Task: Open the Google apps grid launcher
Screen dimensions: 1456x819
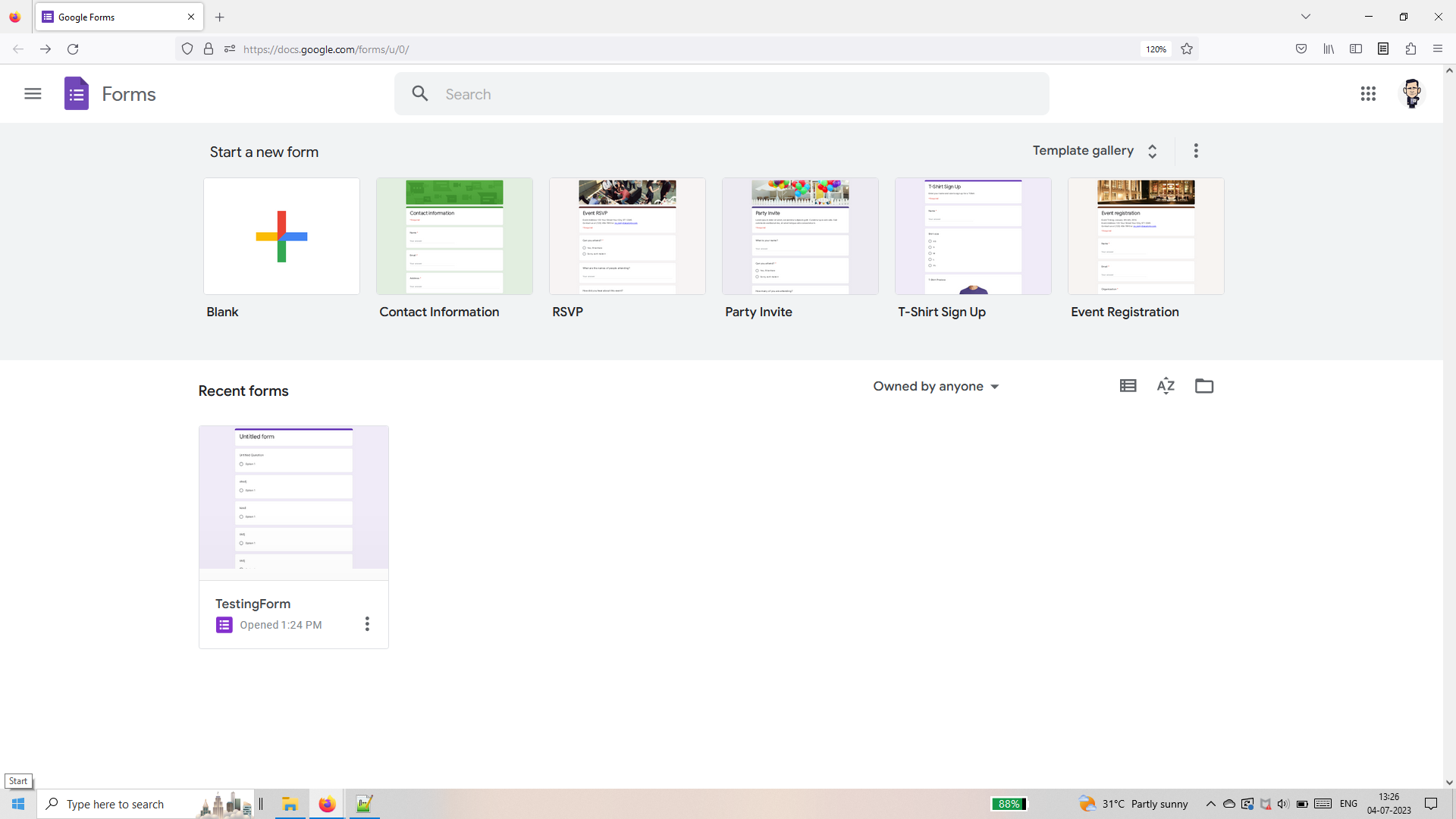Action: pos(1368,94)
